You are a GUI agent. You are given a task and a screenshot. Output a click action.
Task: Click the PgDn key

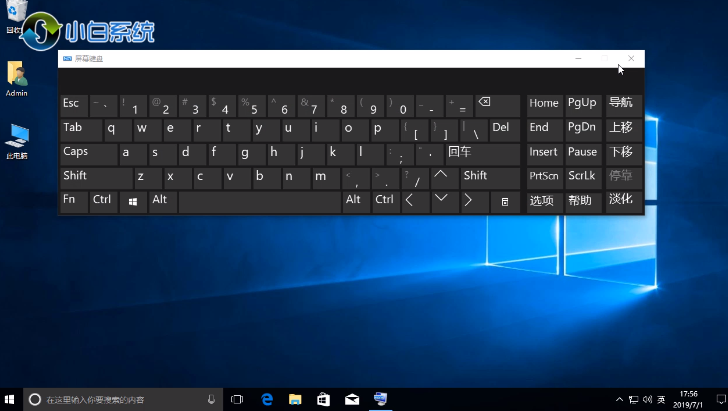pyautogui.click(x=583, y=130)
